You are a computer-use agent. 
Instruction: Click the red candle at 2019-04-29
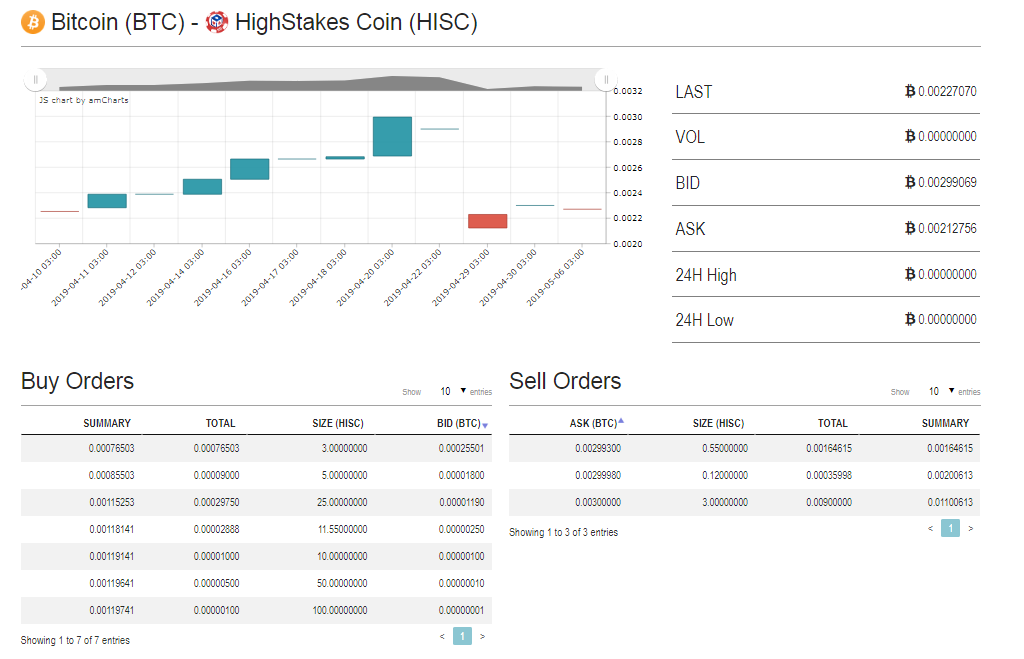[487, 221]
